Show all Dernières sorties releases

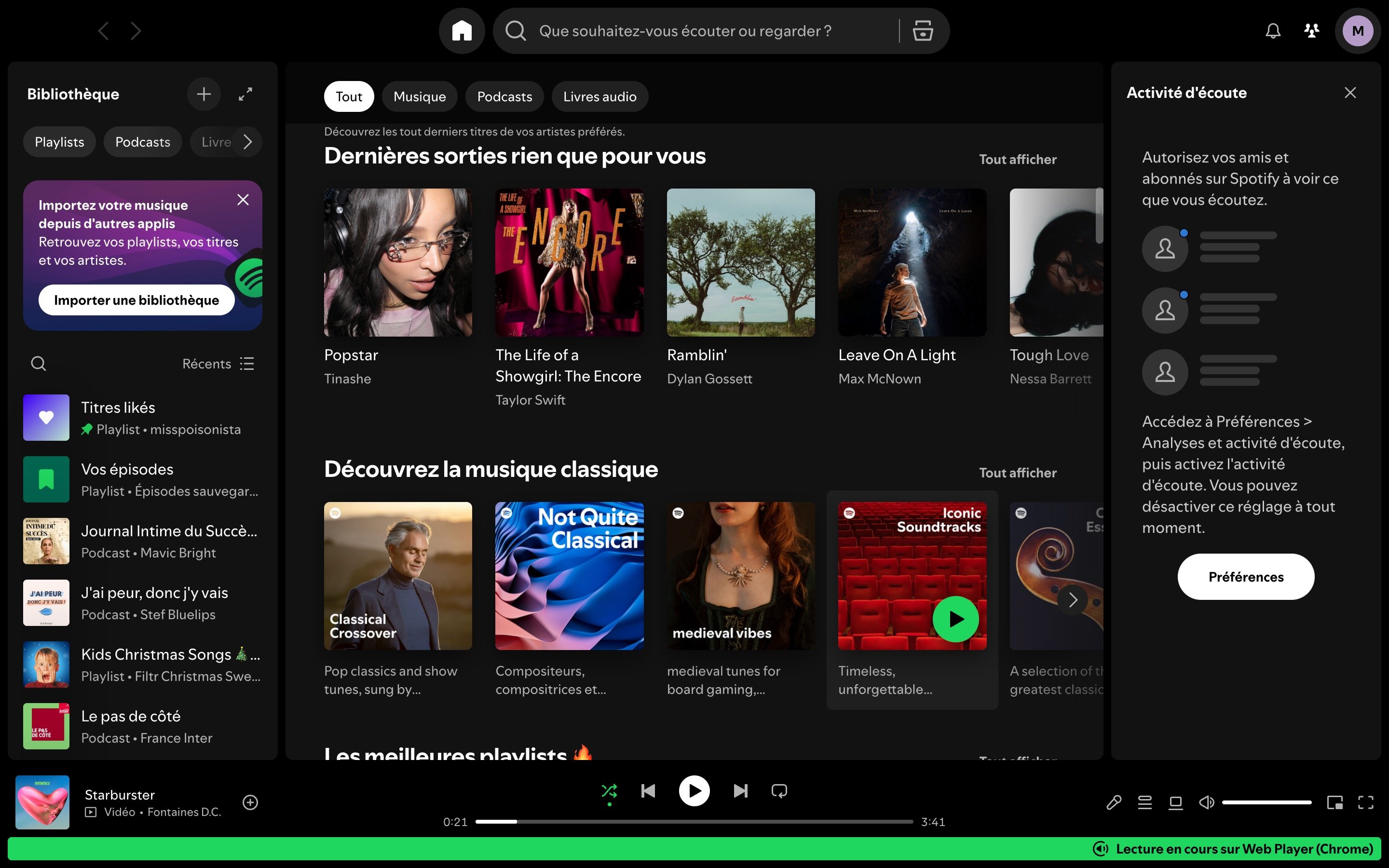(1017, 160)
